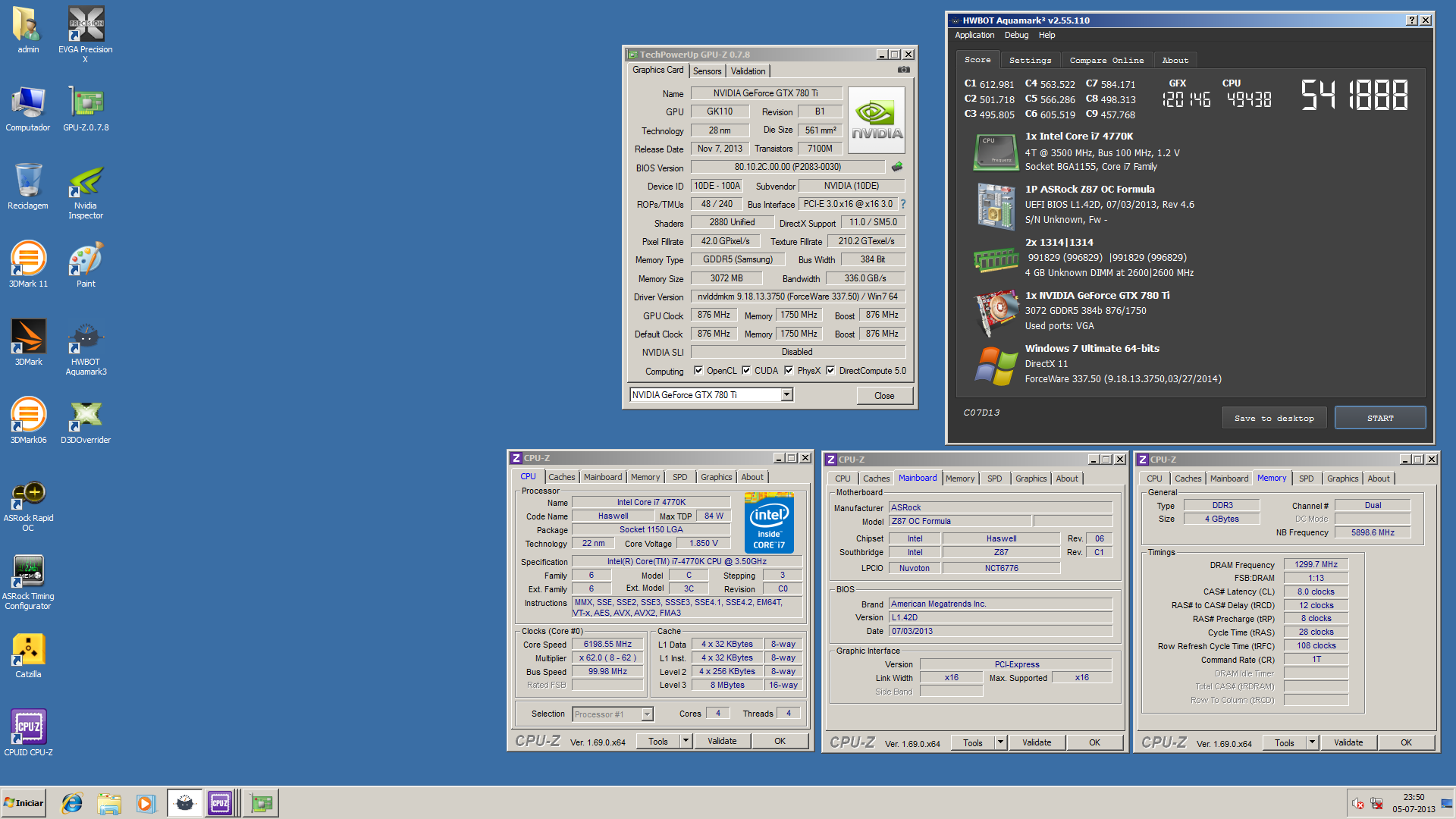Screen dimensions: 1456x819
Task: Open ASRock Timing Configurator shortcut
Action: click(x=28, y=582)
